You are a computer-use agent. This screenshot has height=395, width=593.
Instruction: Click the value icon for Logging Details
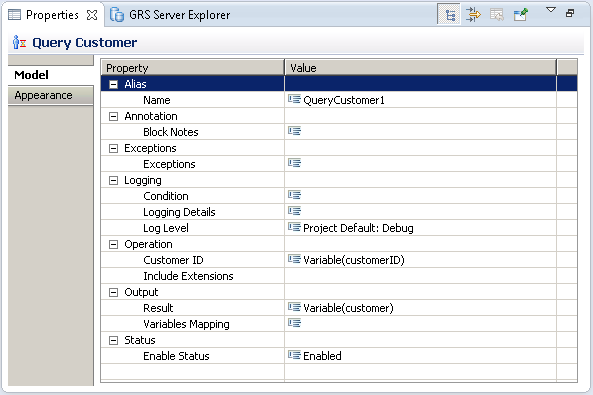[x=294, y=211]
